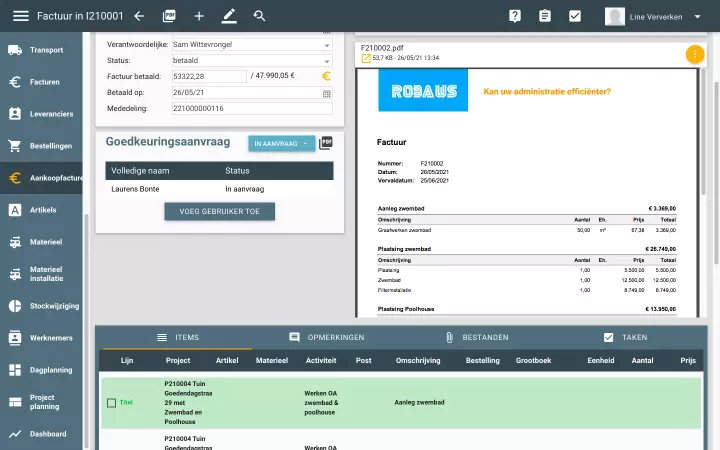Screen dimensions: 720x450
Task: Switch to the OPMERKINGEN tab
Action: point(326,338)
